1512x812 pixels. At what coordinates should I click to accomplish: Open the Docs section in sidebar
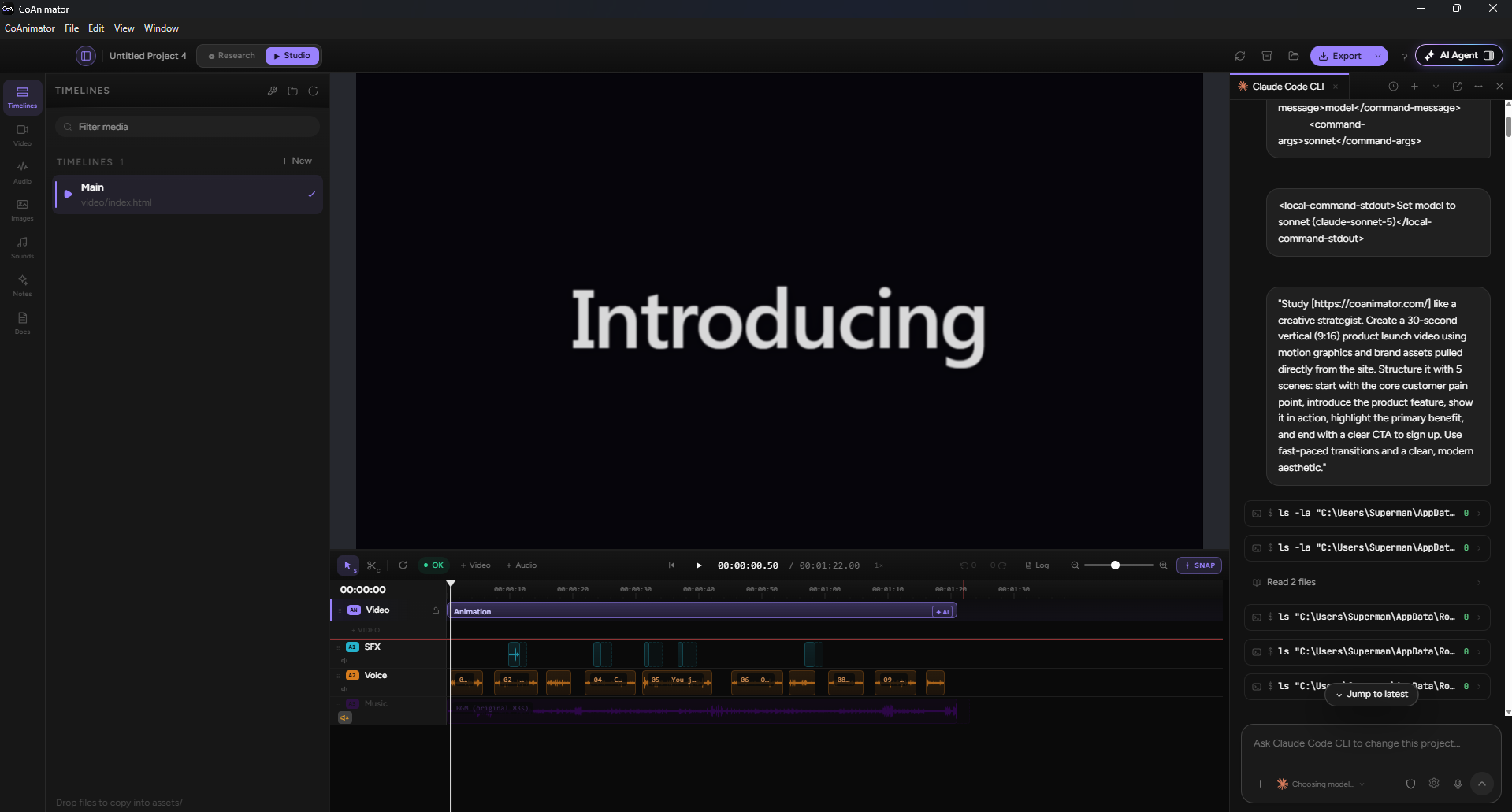(22, 324)
